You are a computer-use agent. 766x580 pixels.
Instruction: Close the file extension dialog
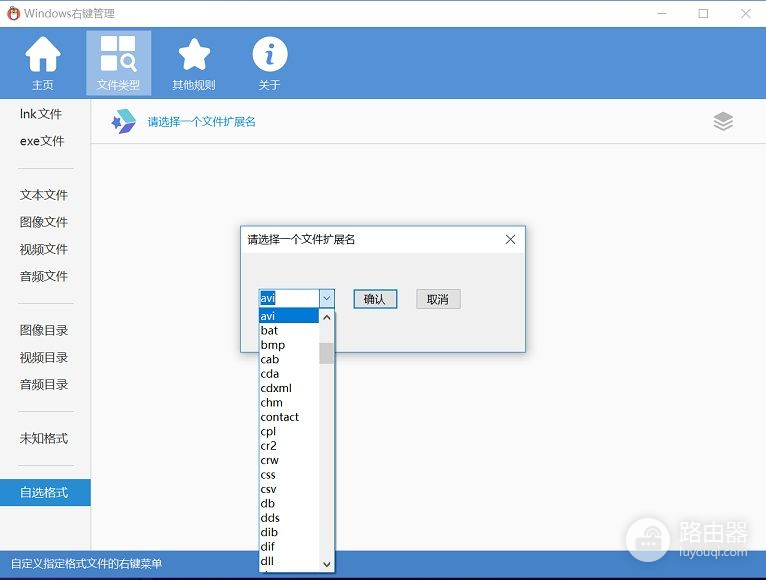[x=510, y=240]
